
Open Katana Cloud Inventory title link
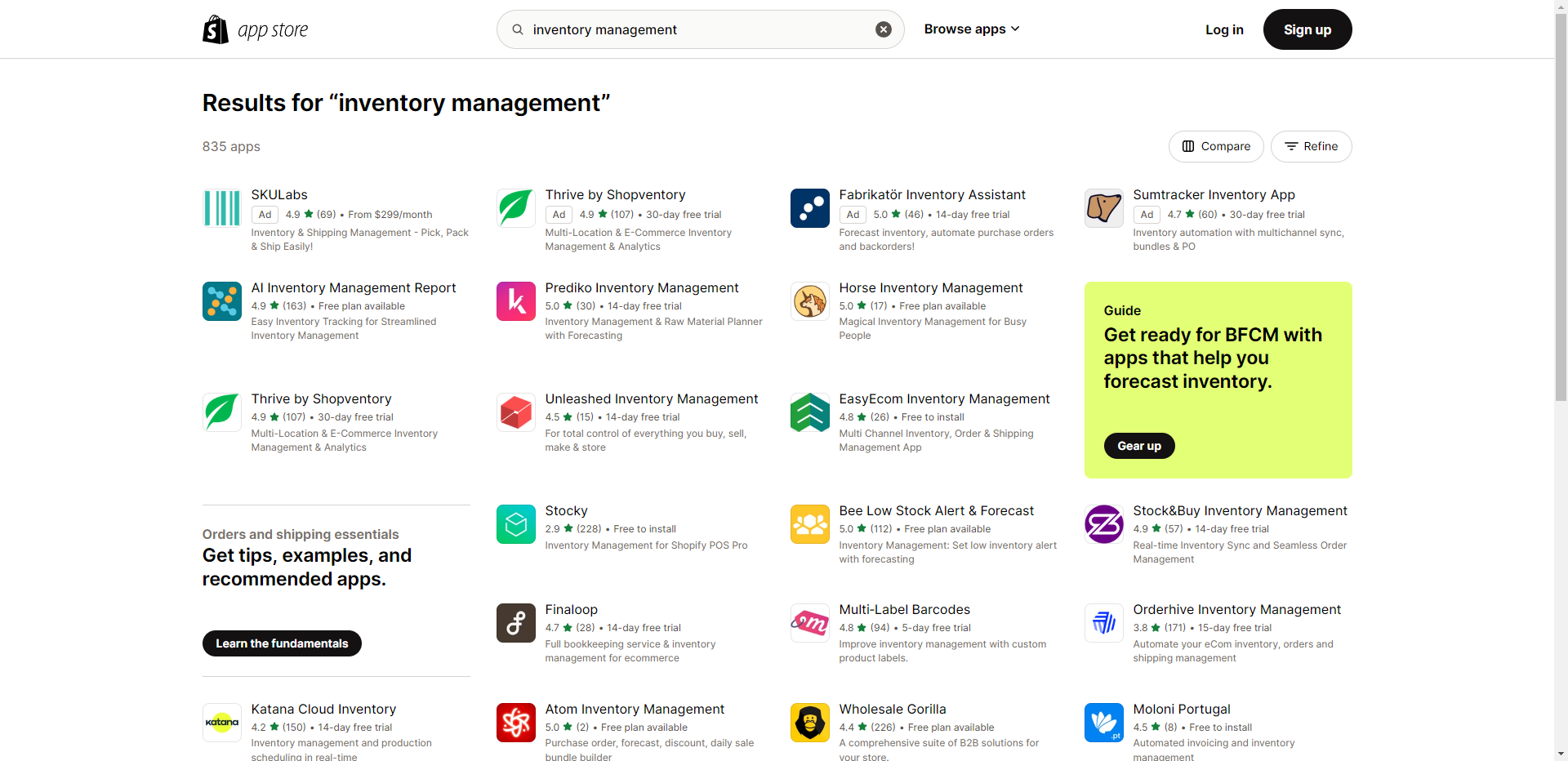point(323,709)
